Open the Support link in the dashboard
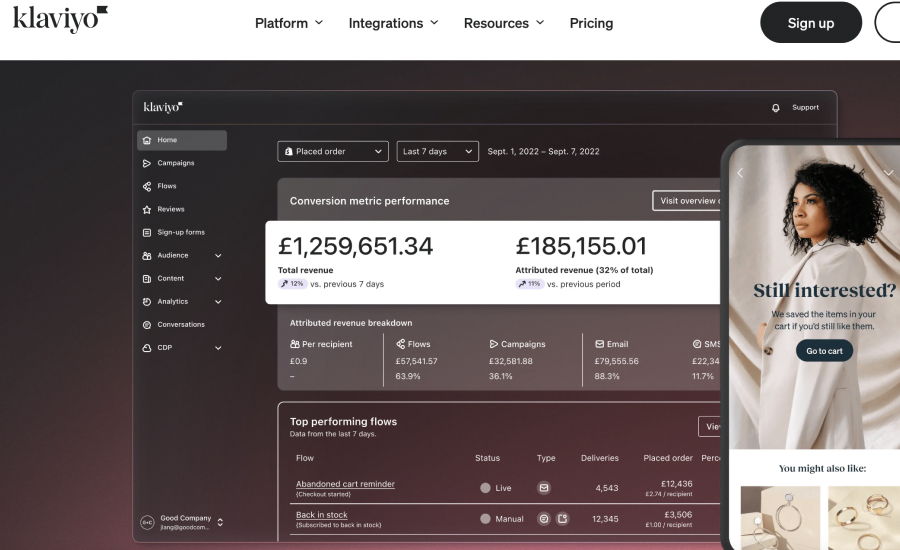Viewport: 900px width, 550px height. point(805,107)
